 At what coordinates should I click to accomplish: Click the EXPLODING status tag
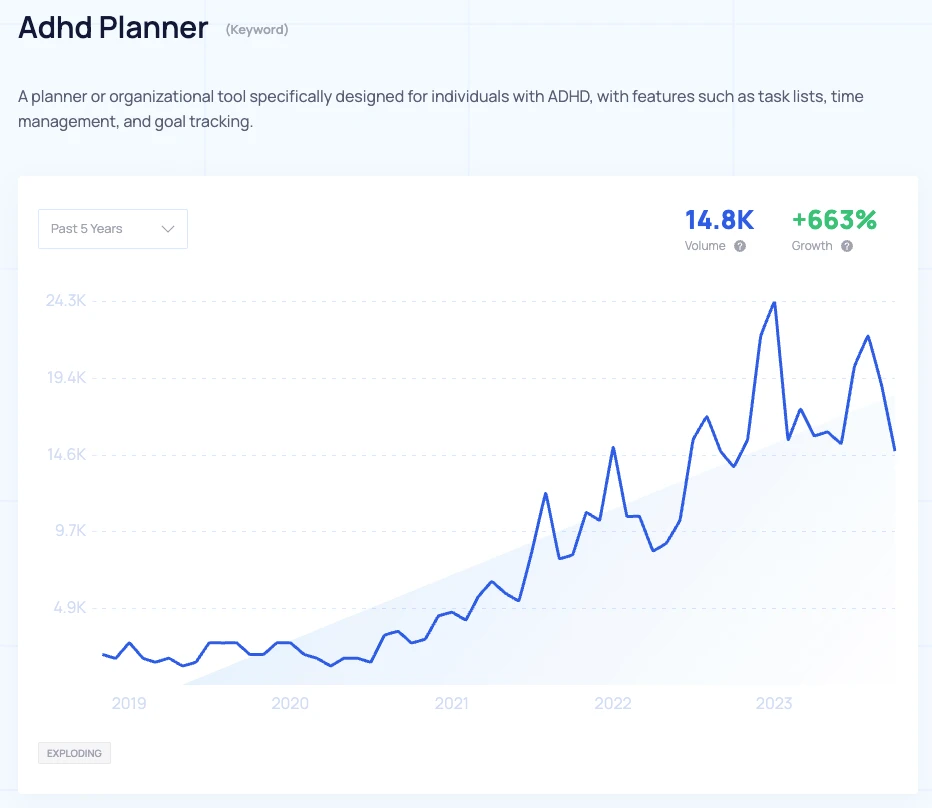[x=74, y=753]
